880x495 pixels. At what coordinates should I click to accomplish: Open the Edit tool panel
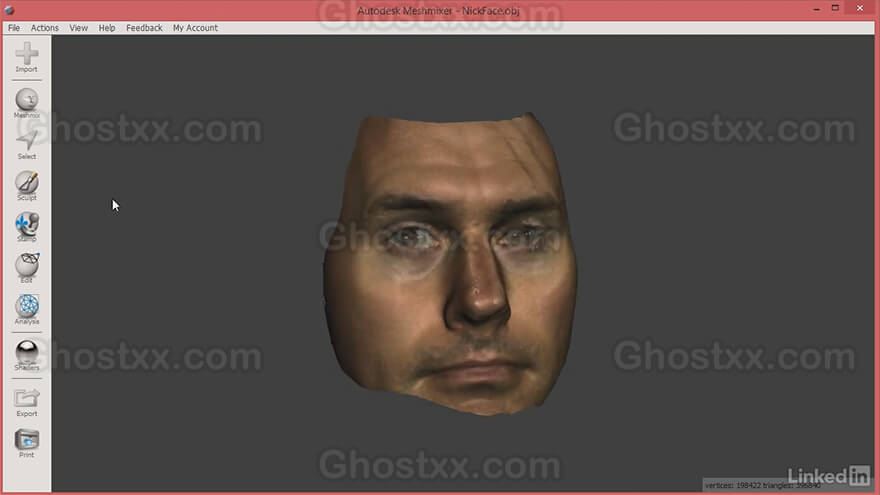coord(26,268)
